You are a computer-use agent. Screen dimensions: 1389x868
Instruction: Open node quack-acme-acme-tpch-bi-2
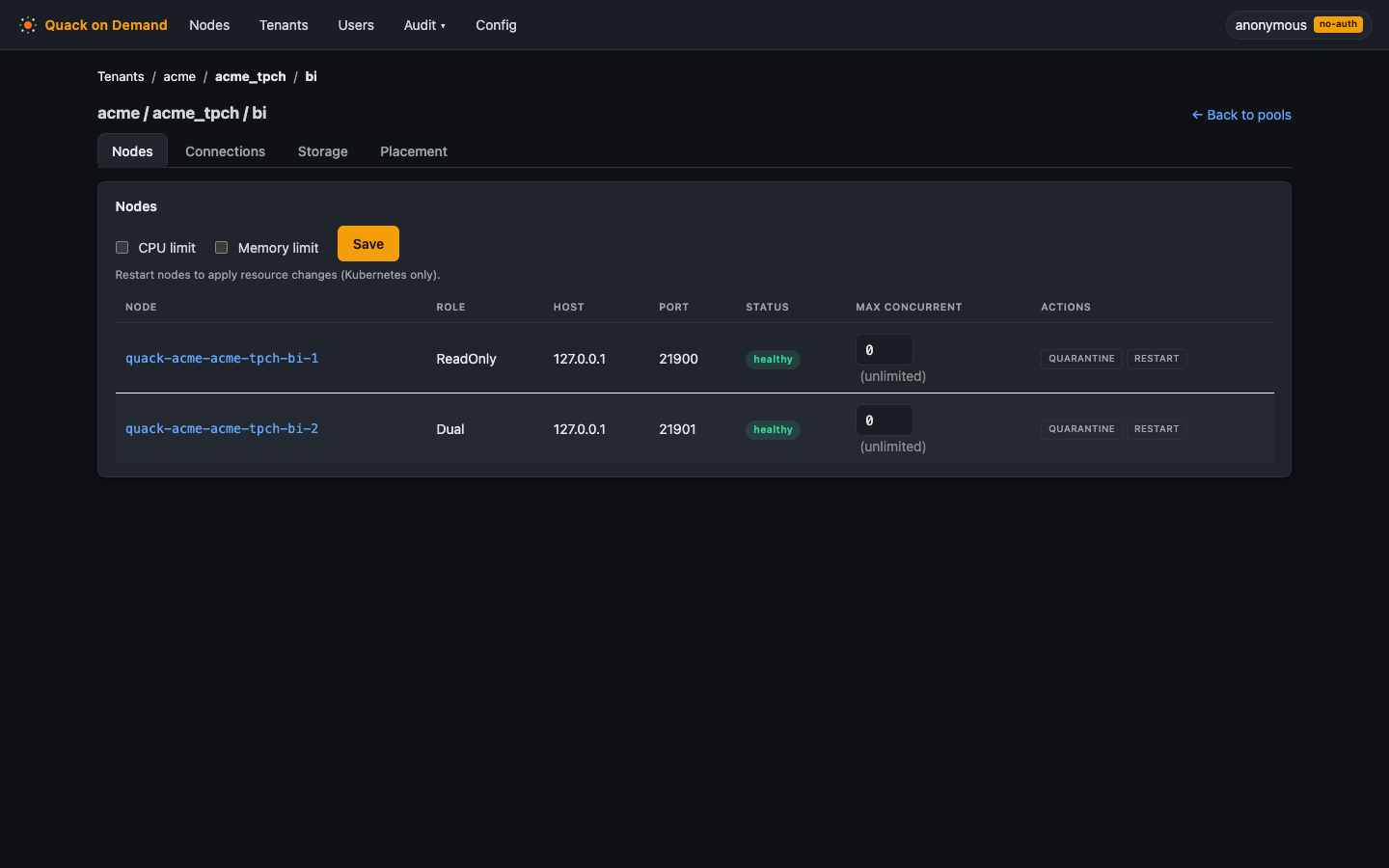(x=222, y=428)
